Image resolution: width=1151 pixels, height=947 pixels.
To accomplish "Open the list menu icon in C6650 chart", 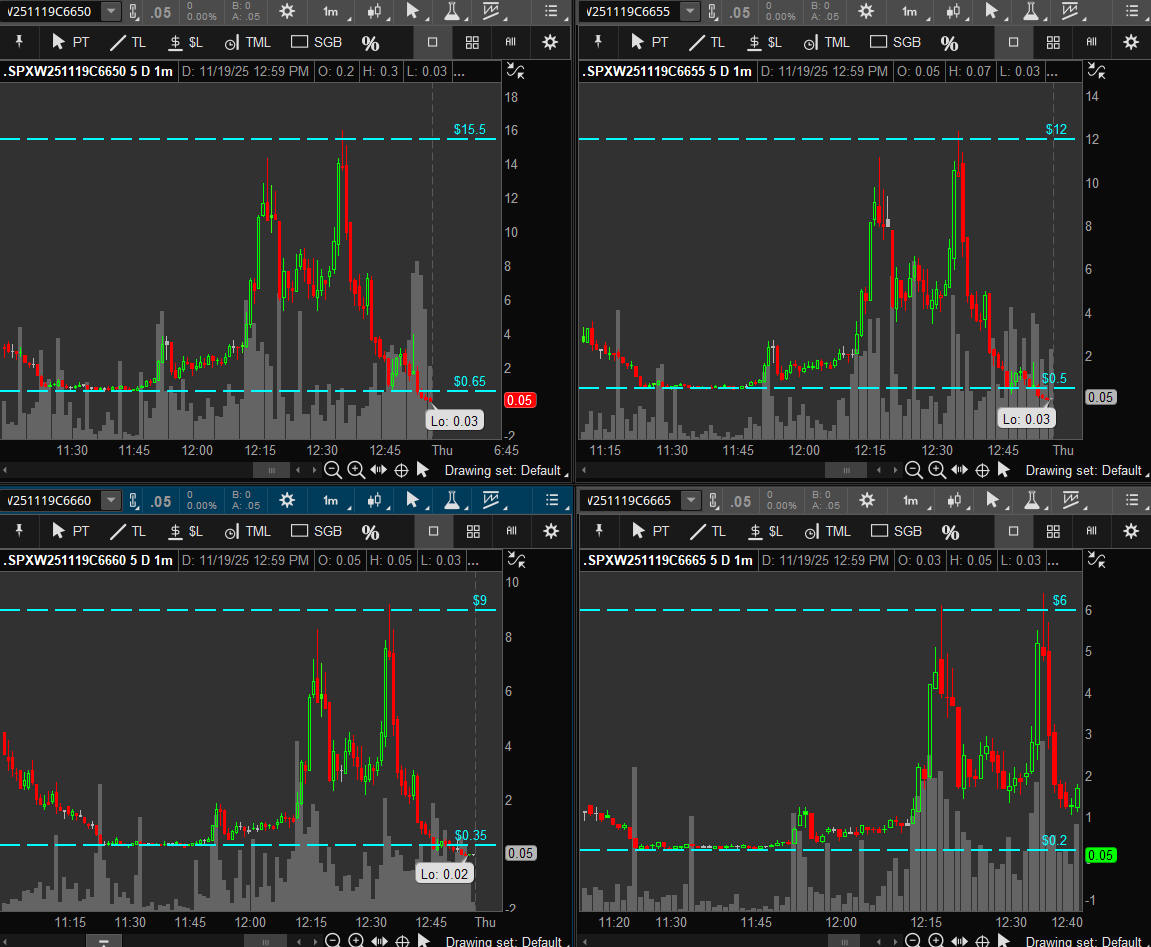I will pos(551,11).
